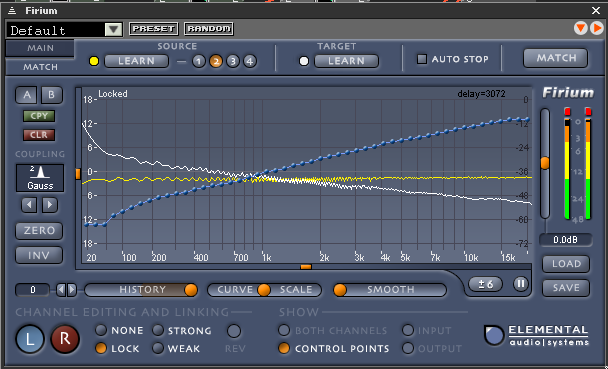The height and width of the screenshot is (369, 608).
Task: Click the yellow source indicator light
Action: (x=94, y=61)
